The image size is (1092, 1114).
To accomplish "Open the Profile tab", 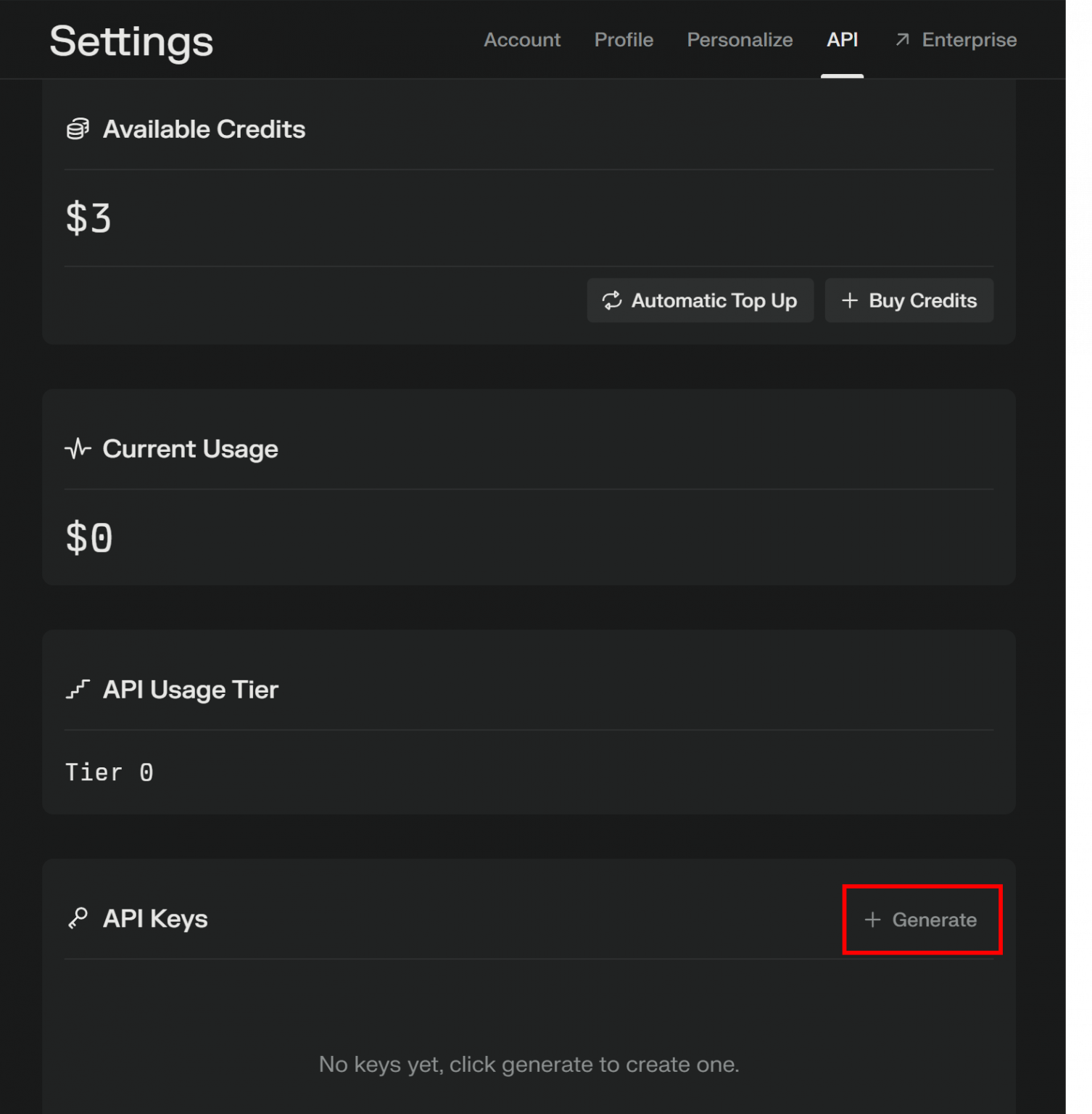I will point(624,40).
